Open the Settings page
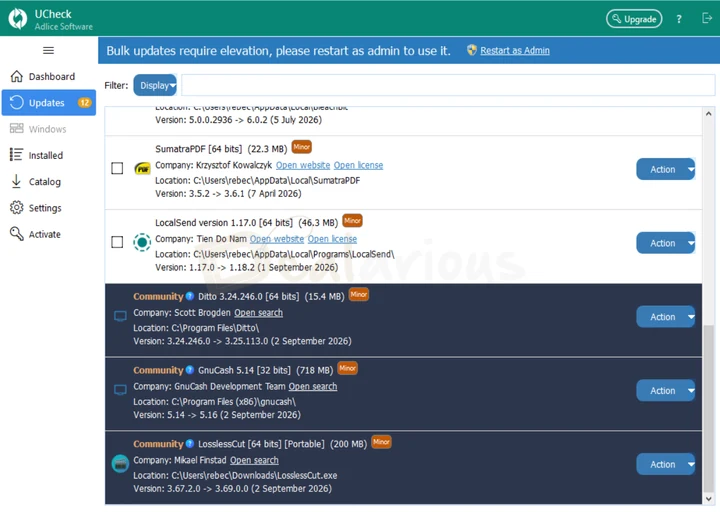The image size is (720, 512). (x=49, y=208)
